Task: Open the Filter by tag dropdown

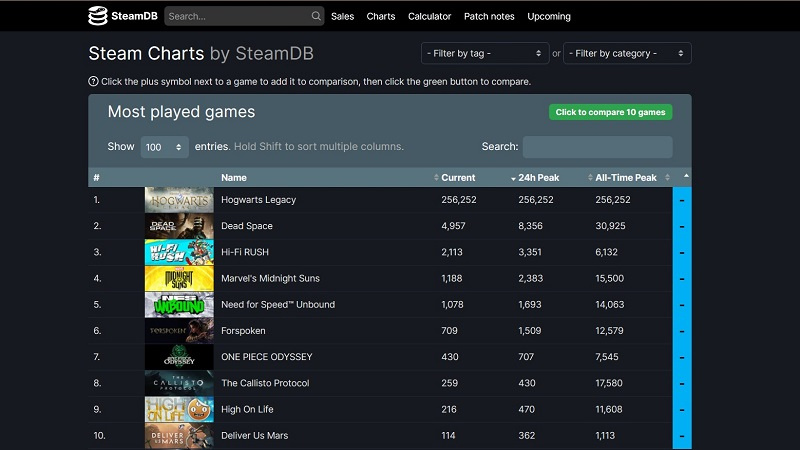Action: coord(485,53)
